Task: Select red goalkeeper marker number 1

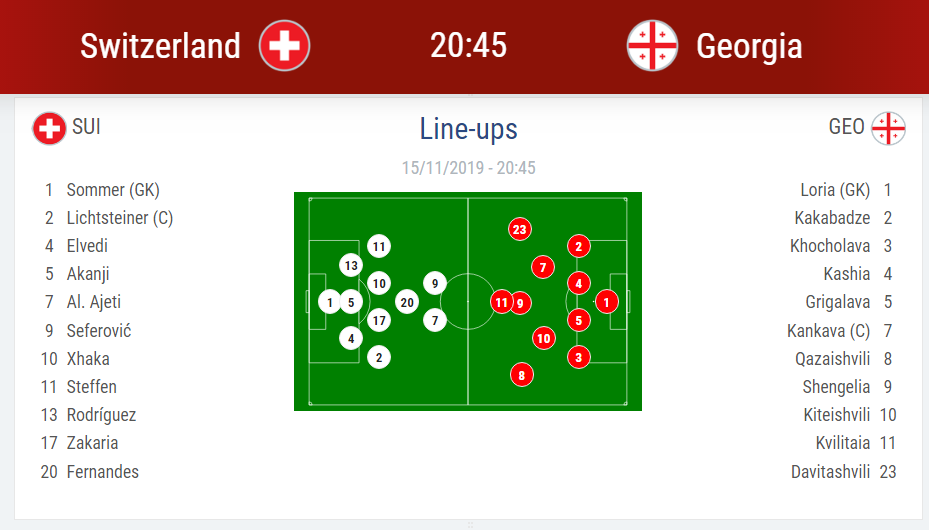Action: coord(606,302)
